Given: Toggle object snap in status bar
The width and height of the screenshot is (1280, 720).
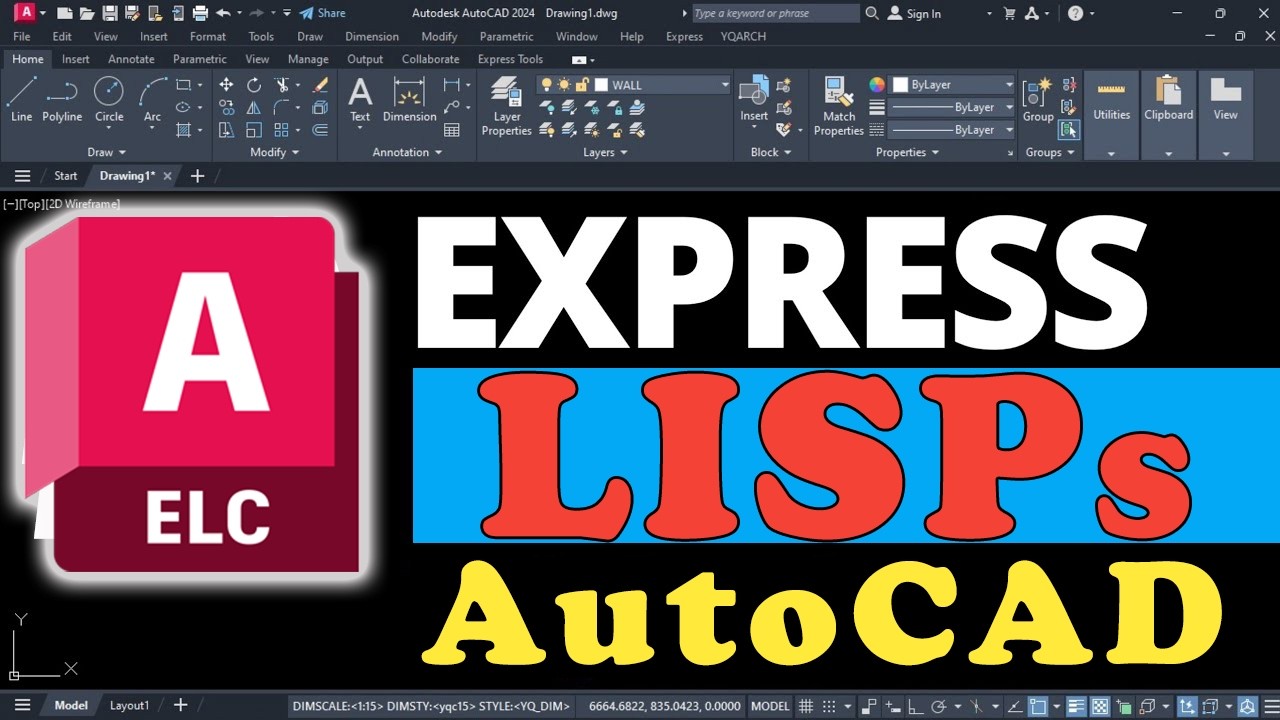Looking at the screenshot, I should pyautogui.click(x=1039, y=705).
